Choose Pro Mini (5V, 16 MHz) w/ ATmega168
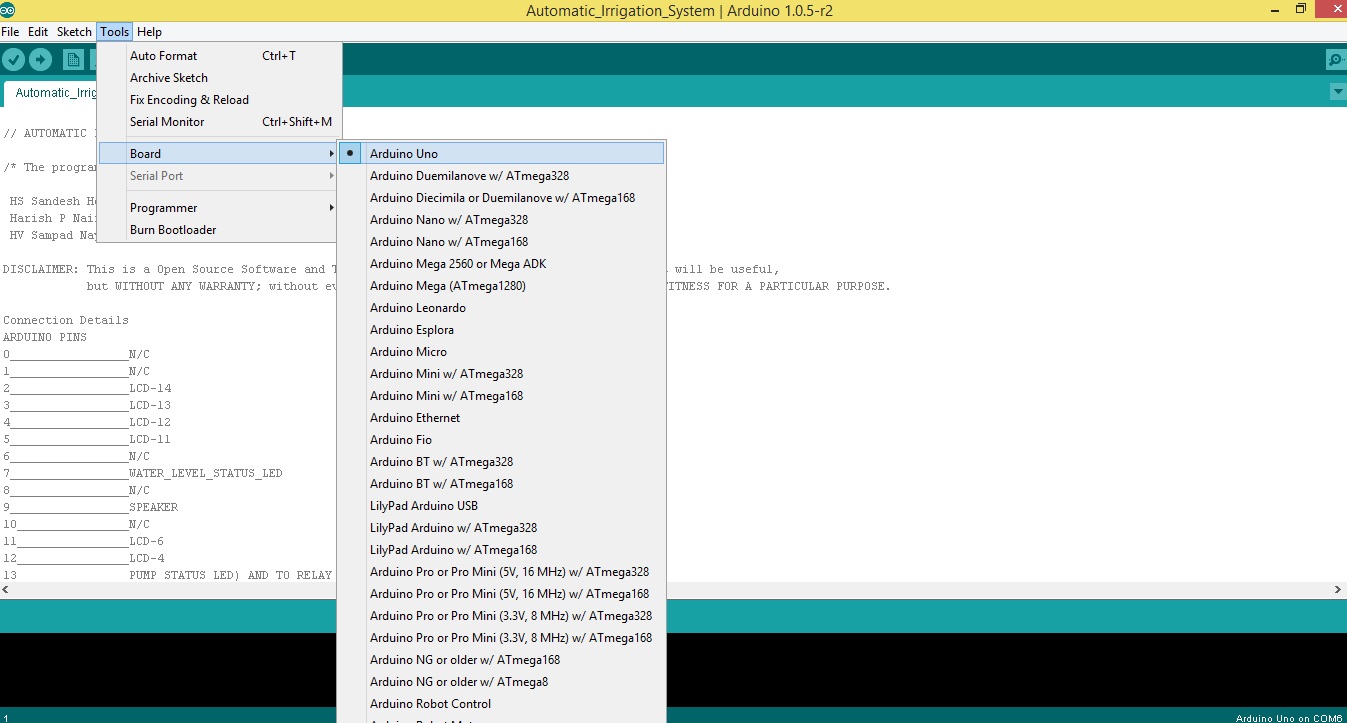Image resolution: width=1347 pixels, height=723 pixels. coord(501,594)
